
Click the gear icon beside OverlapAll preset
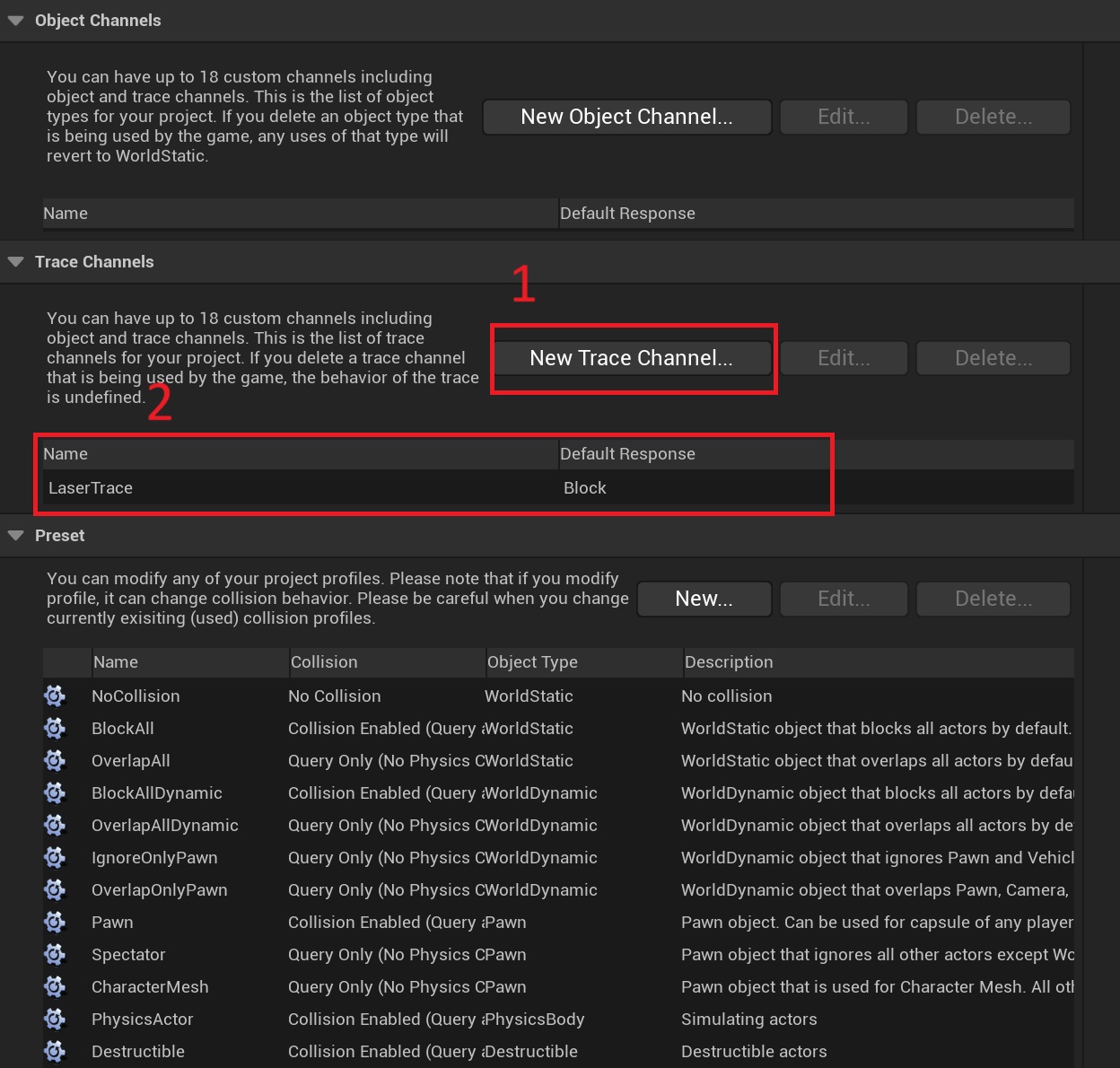pyautogui.click(x=55, y=760)
